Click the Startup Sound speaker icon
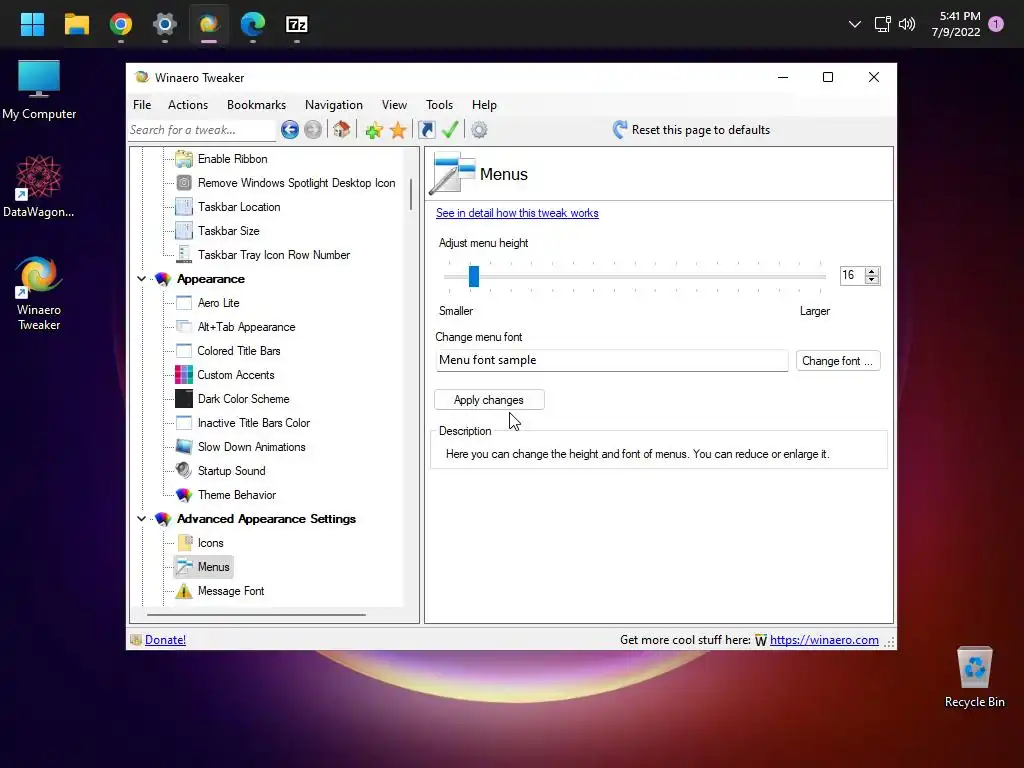The width and height of the screenshot is (1024, 768). coord(184,471)
